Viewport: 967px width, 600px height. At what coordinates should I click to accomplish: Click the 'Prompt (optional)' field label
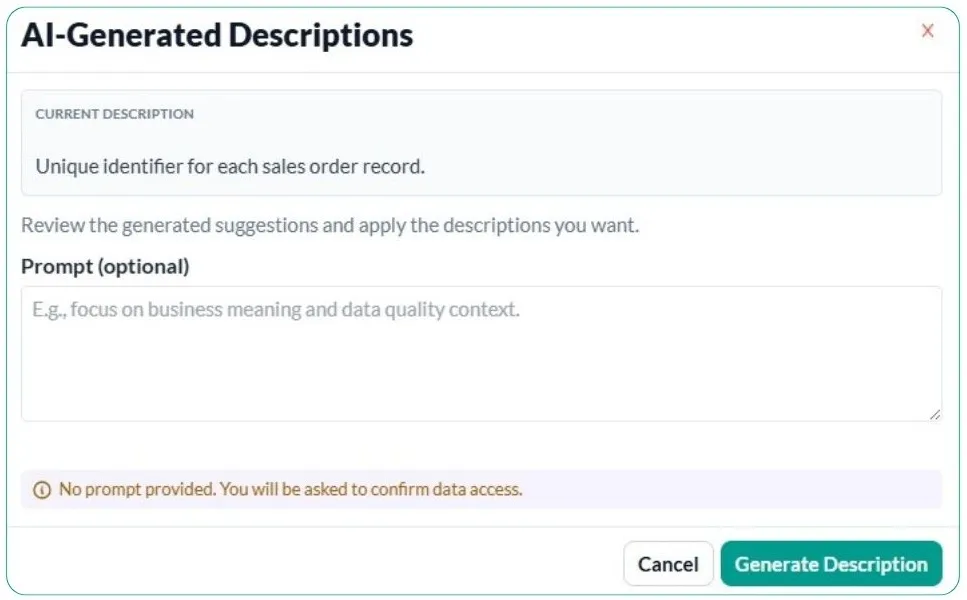point(105,266)
